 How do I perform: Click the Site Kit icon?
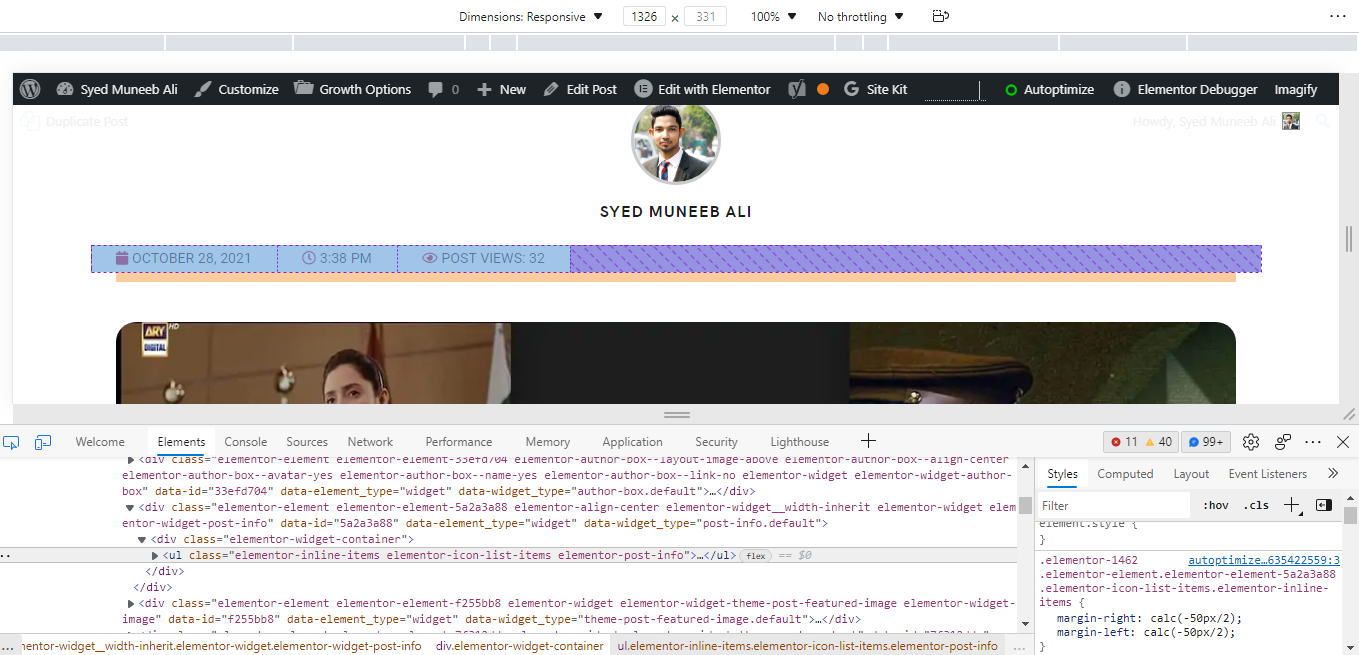pos(853,89)
